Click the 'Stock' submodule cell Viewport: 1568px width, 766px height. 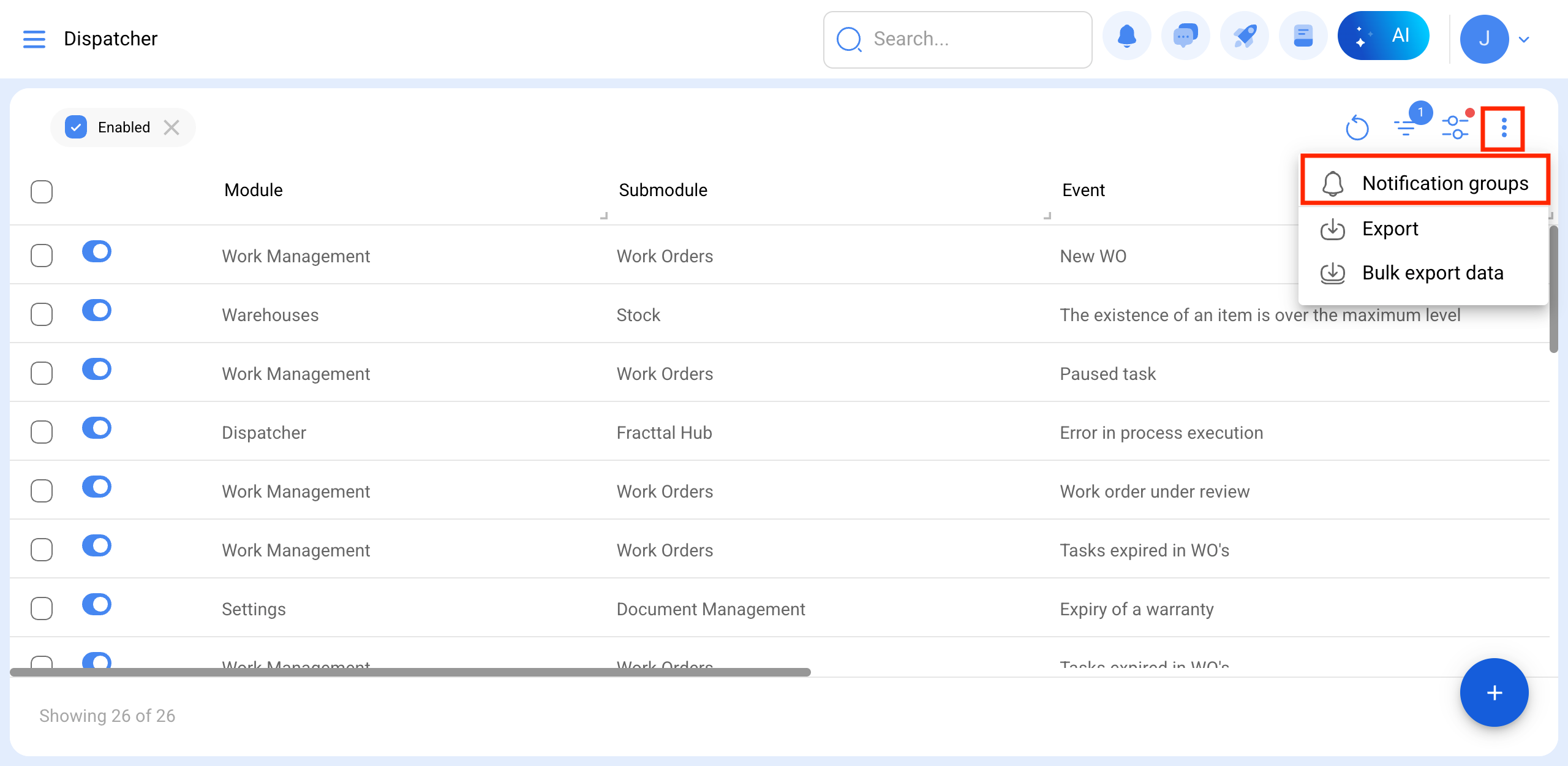638,315
